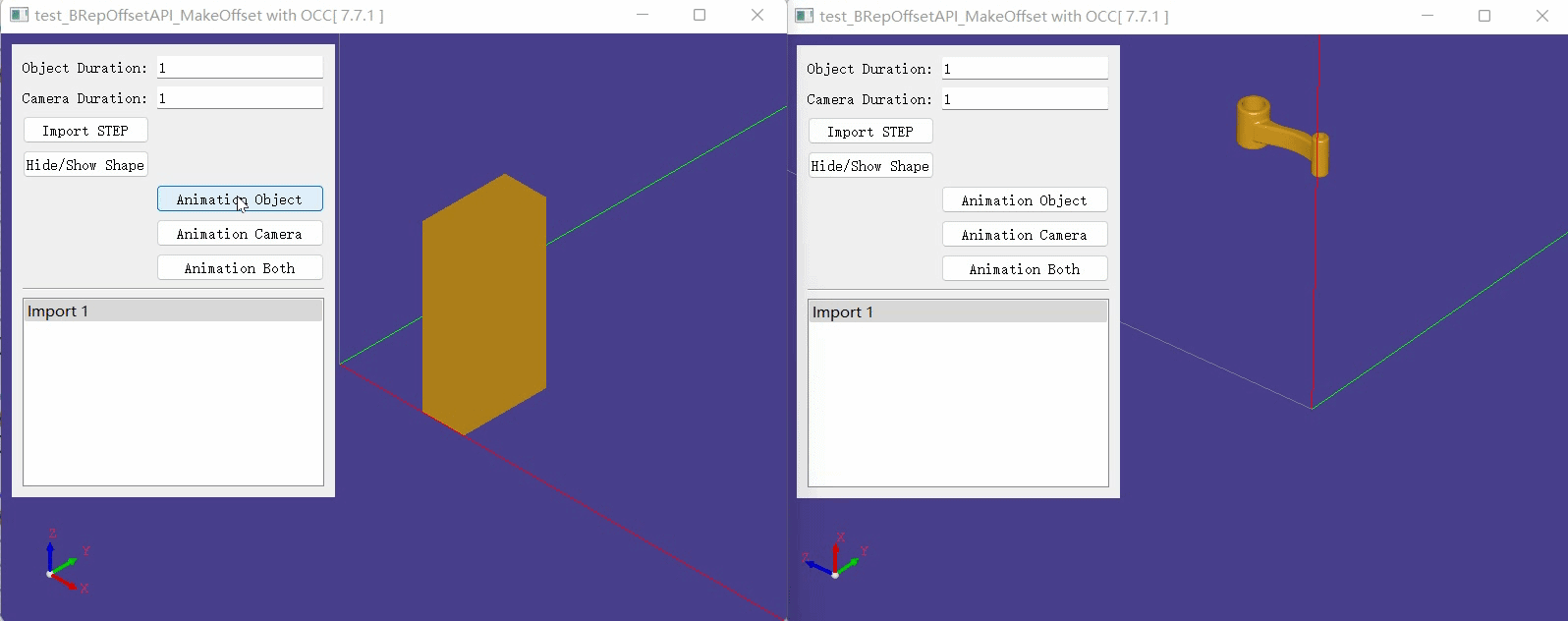The height and width of the screenshot is (621, 1568).
Task: Click the axis triad in right viewport
Action: (836, 555)
